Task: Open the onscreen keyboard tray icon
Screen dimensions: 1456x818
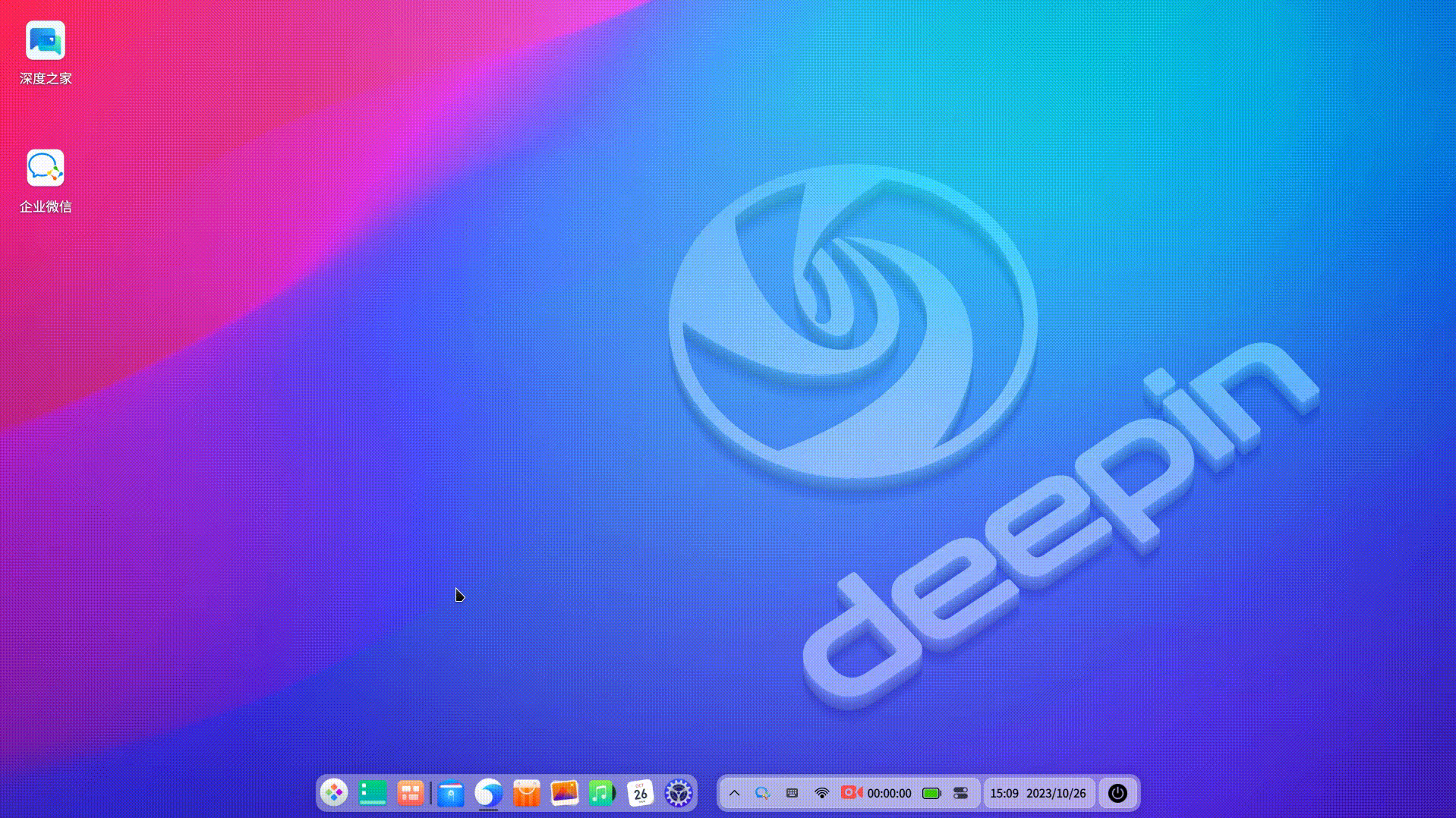Action: (792, 793)
